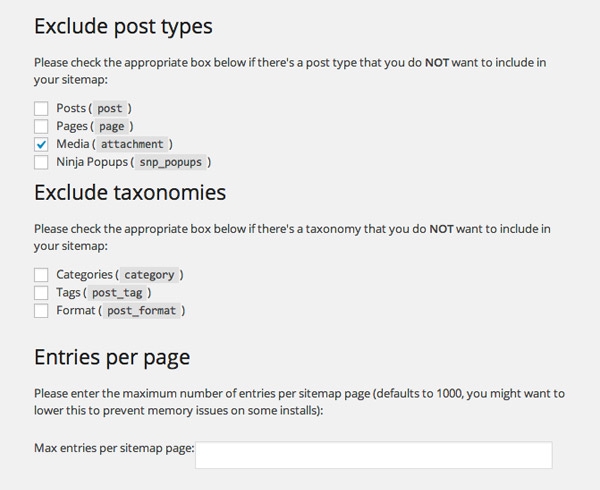600x490 pixels.
Task: Click the post_format code slug
Action: pyautogui.click(x=142, y=311)
